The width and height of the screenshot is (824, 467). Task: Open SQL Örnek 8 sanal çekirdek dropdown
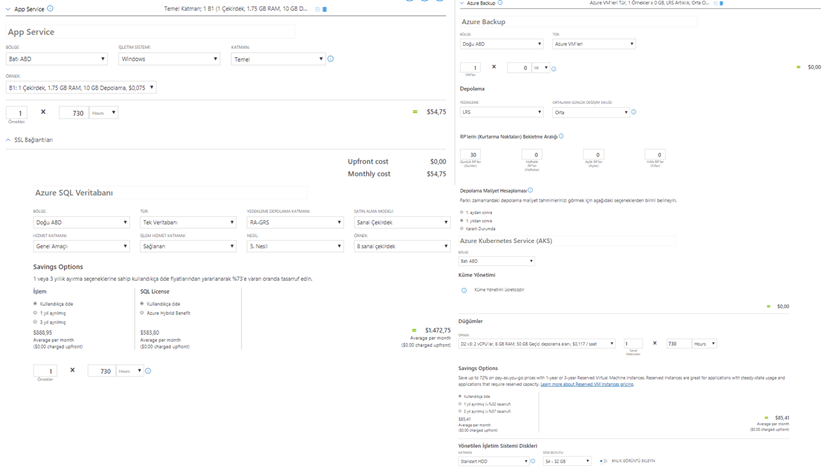[402, 246]
